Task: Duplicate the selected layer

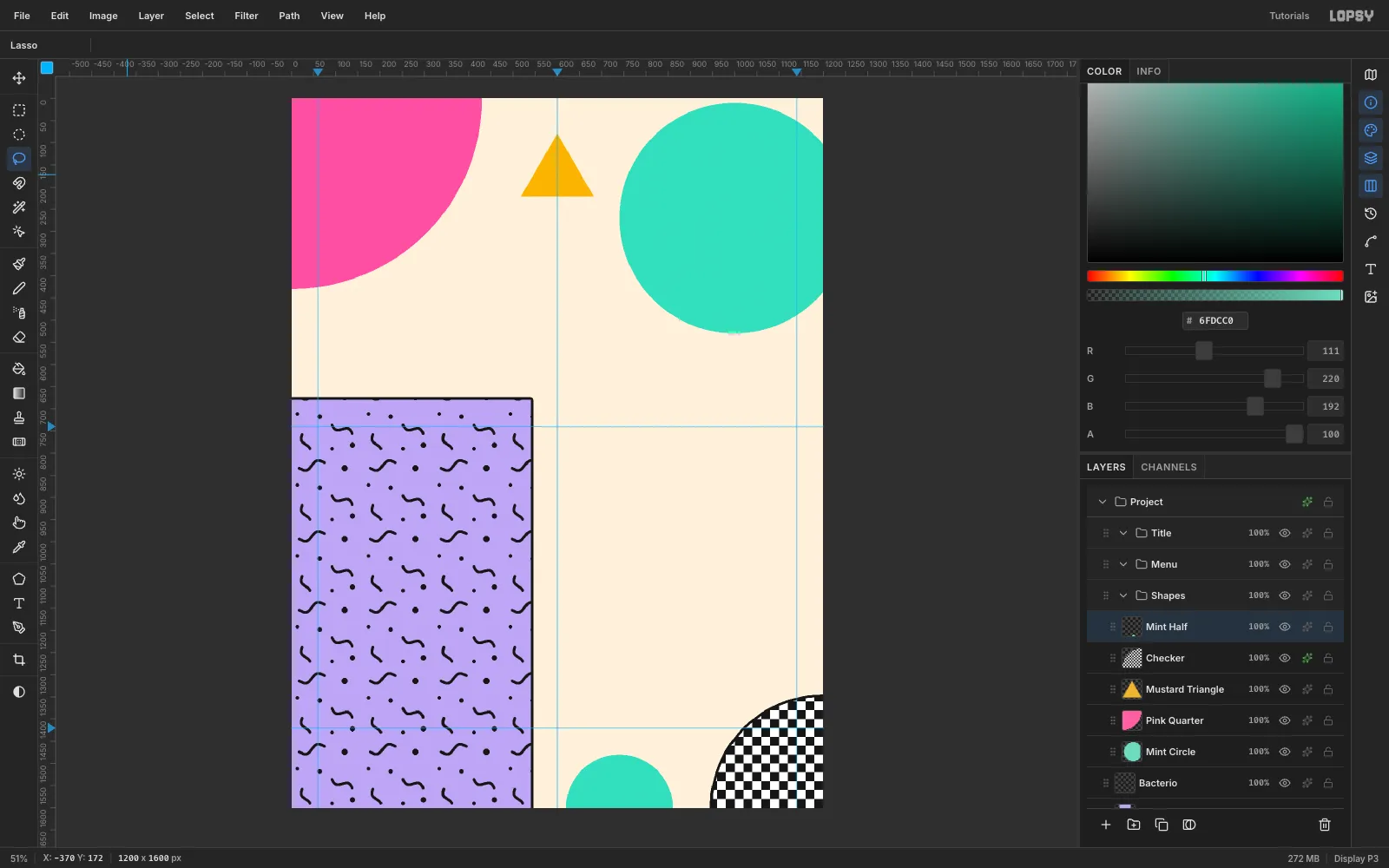Action: click(x=1162, y=825)
